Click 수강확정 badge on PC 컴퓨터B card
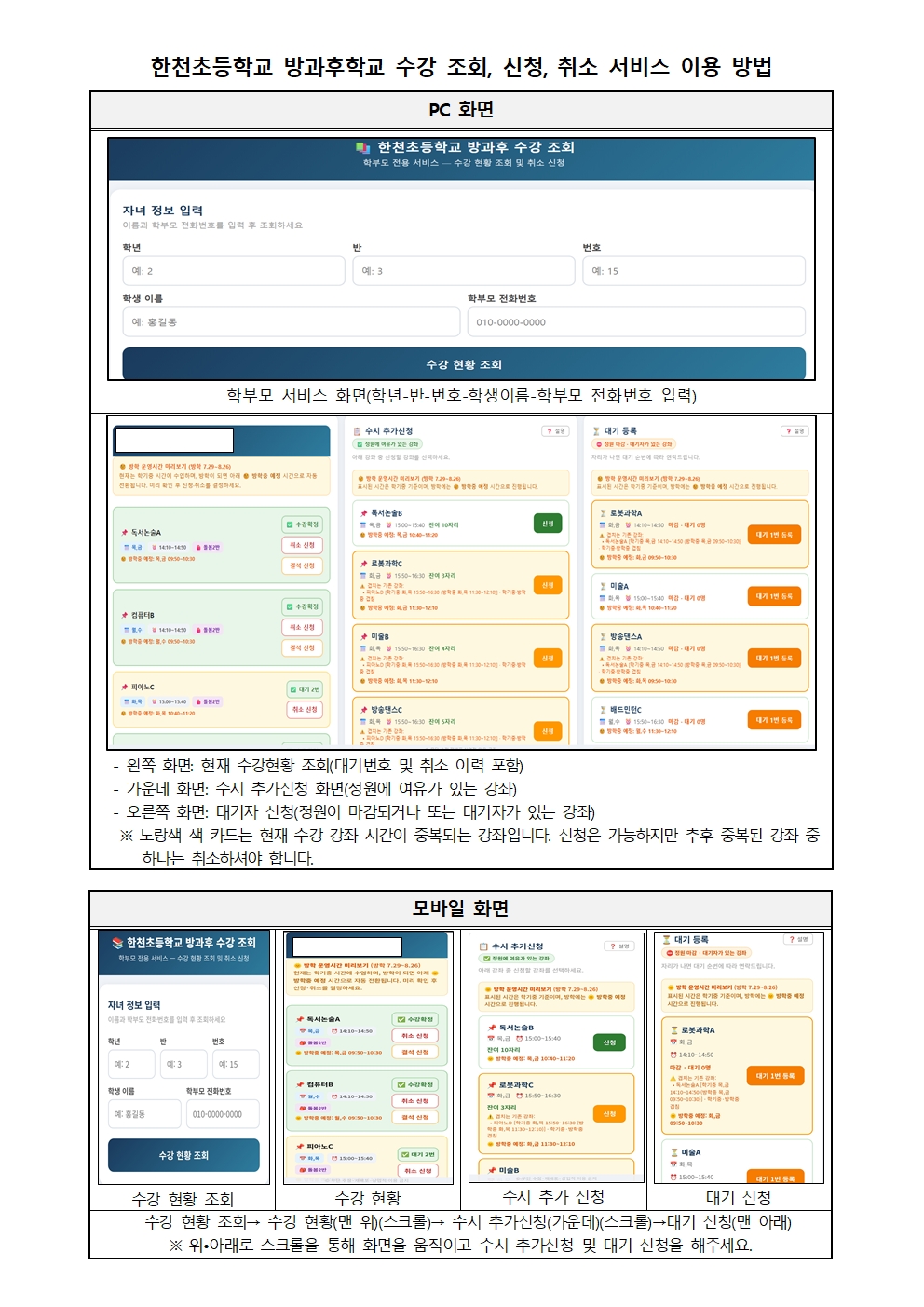Viewport: 924px width, 1307px height. click(x=302, y=606)
